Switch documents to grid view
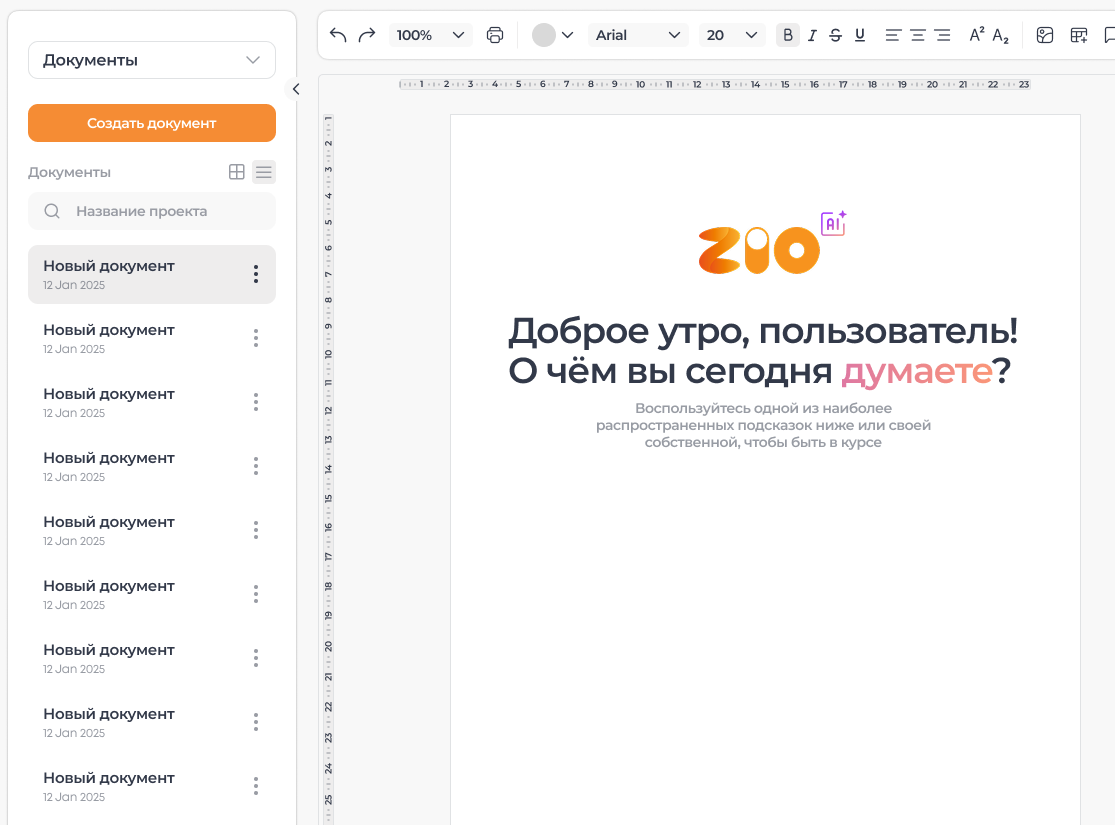The width and height of the screenshot is (1115, 825). click(236, 171)
